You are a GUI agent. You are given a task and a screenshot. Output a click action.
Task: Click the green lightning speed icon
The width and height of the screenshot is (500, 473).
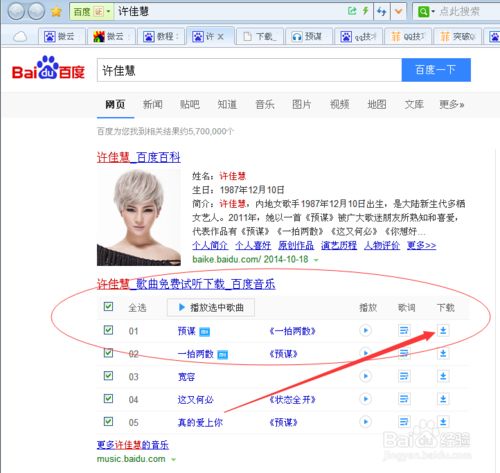pyautogui.click(x=365, y=11)
